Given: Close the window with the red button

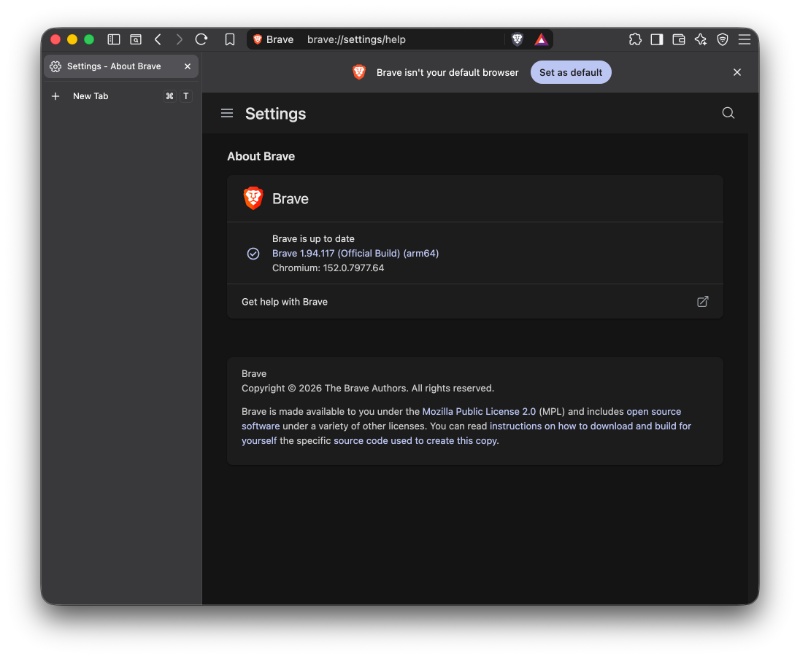Looking at the screenshot, I should tap(56, 39).
